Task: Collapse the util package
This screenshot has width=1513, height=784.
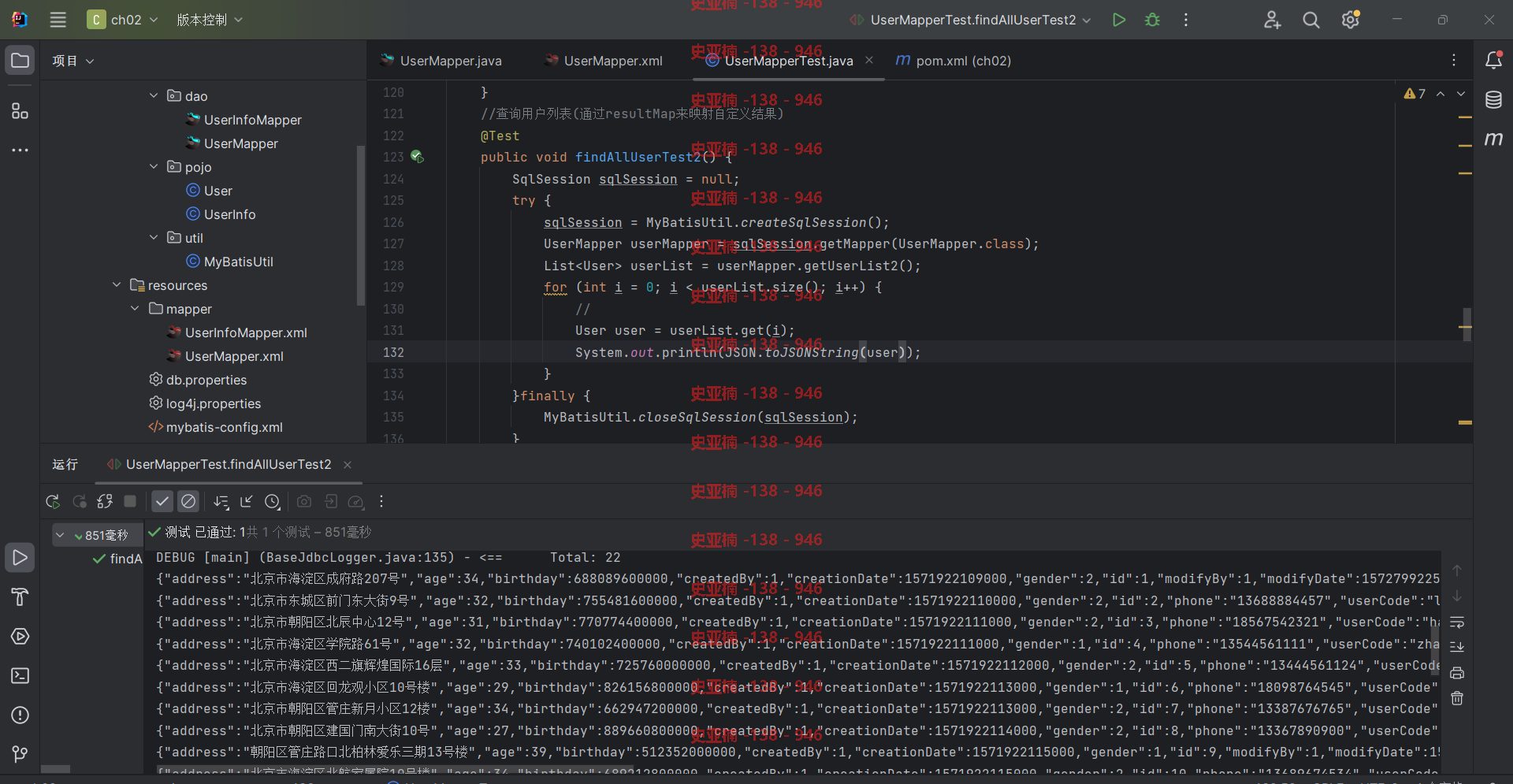Action: click(x=154, y=237)
